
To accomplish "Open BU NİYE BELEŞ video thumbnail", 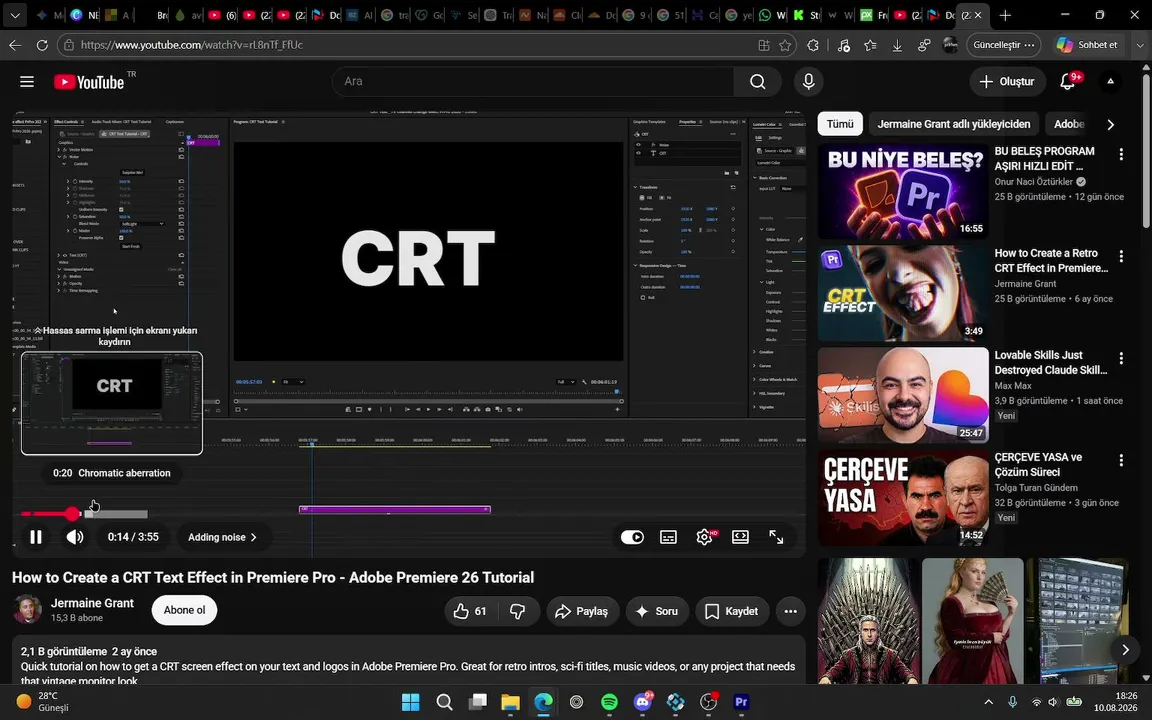I will (903, 191).
